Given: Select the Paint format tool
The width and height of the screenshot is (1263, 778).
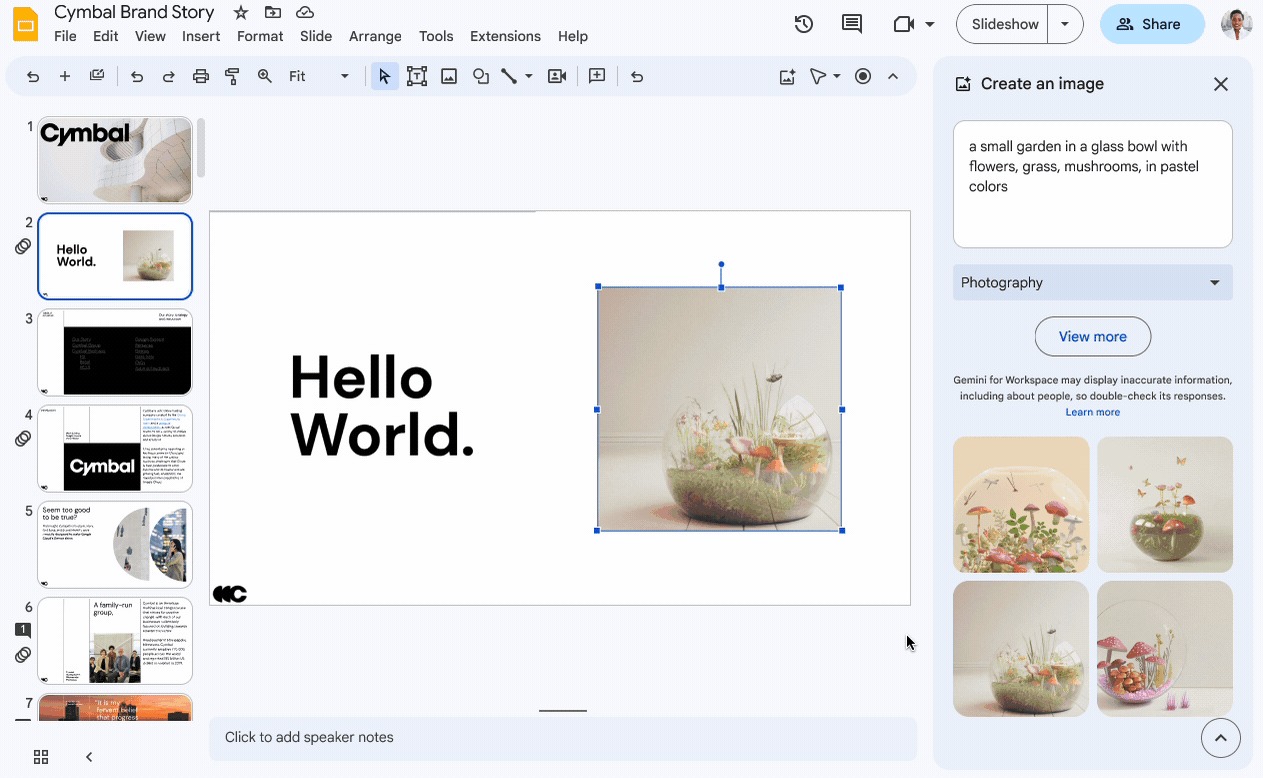Looking at the screenshot, I should point(232,76).
